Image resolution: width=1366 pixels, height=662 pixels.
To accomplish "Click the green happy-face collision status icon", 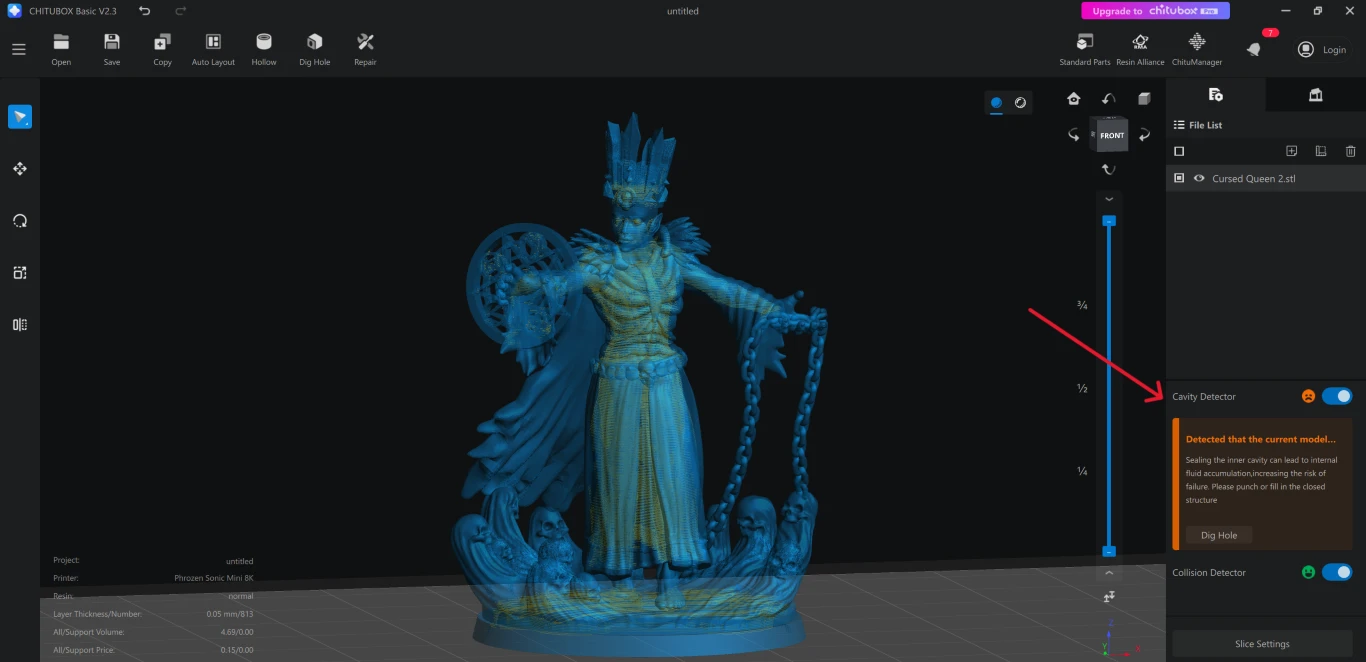I will (x=1308, y=572).
